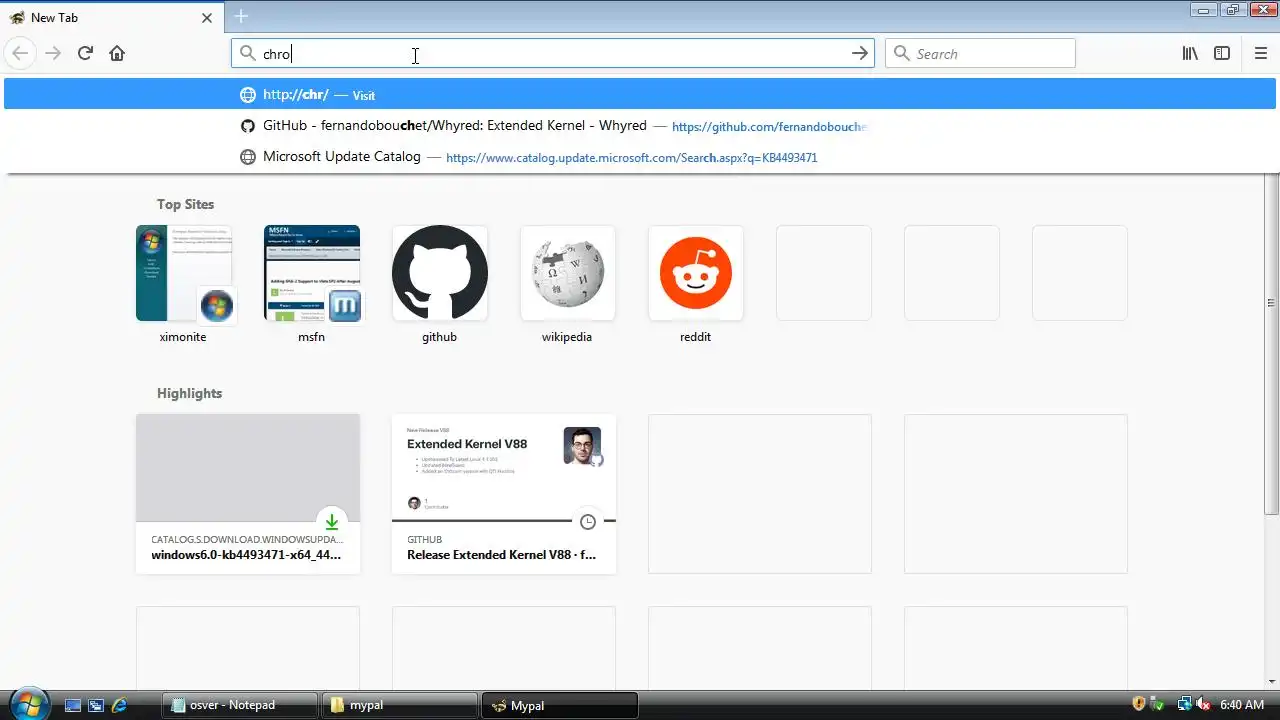Open the ximonite top site tile
Screen dimensions: 1280x720
183,273
